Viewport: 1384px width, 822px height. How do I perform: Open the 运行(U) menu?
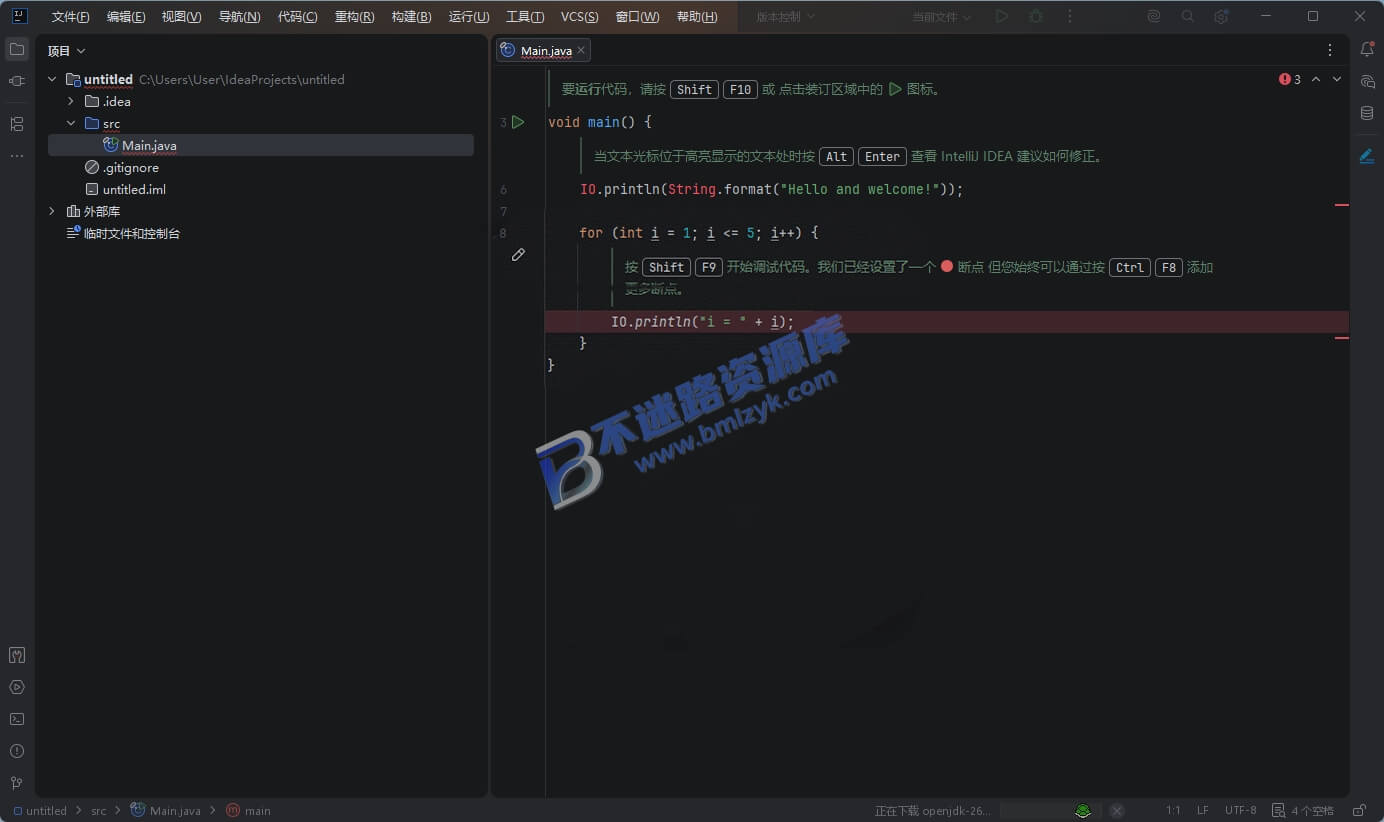click(469, 17)
